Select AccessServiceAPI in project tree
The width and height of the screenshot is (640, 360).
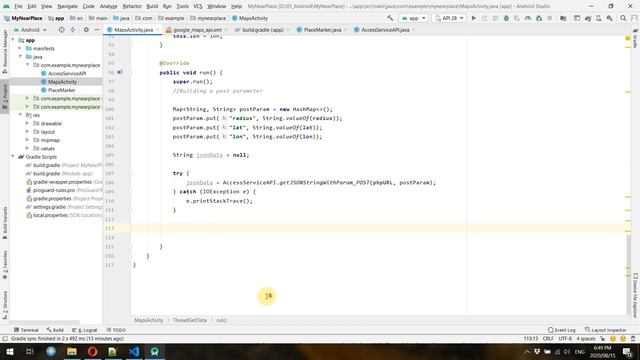(67, 73)
